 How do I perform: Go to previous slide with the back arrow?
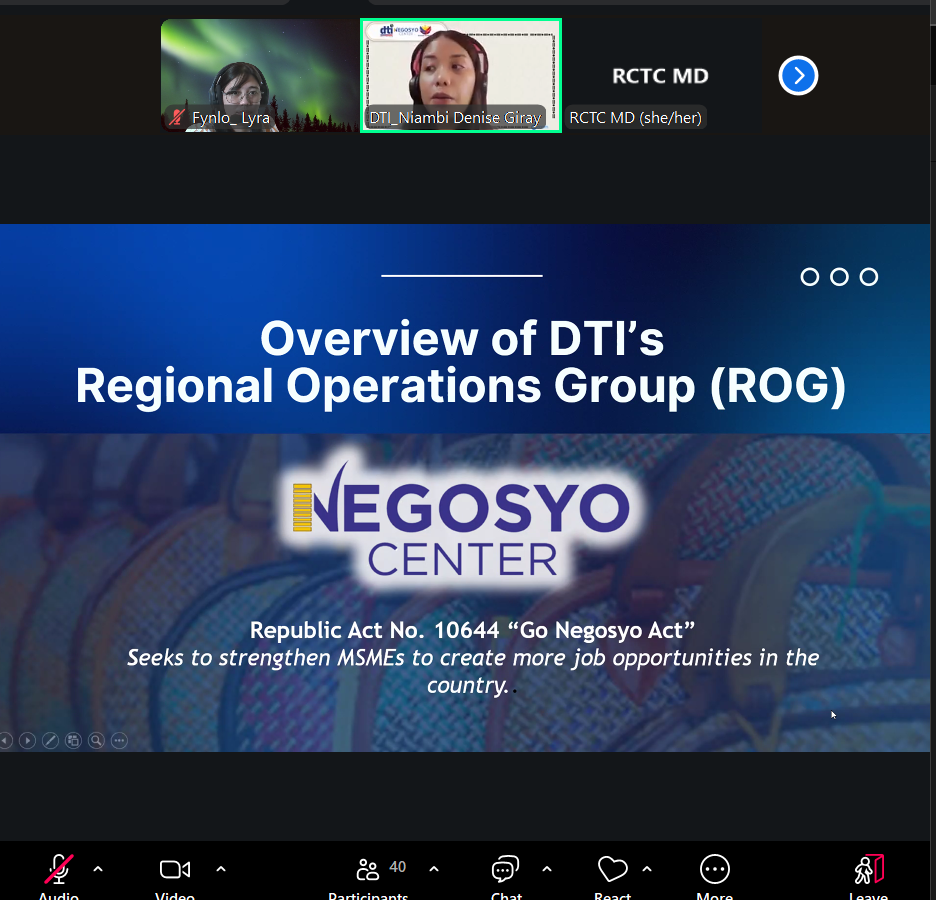pyautogui.click(x=7, y=740)
